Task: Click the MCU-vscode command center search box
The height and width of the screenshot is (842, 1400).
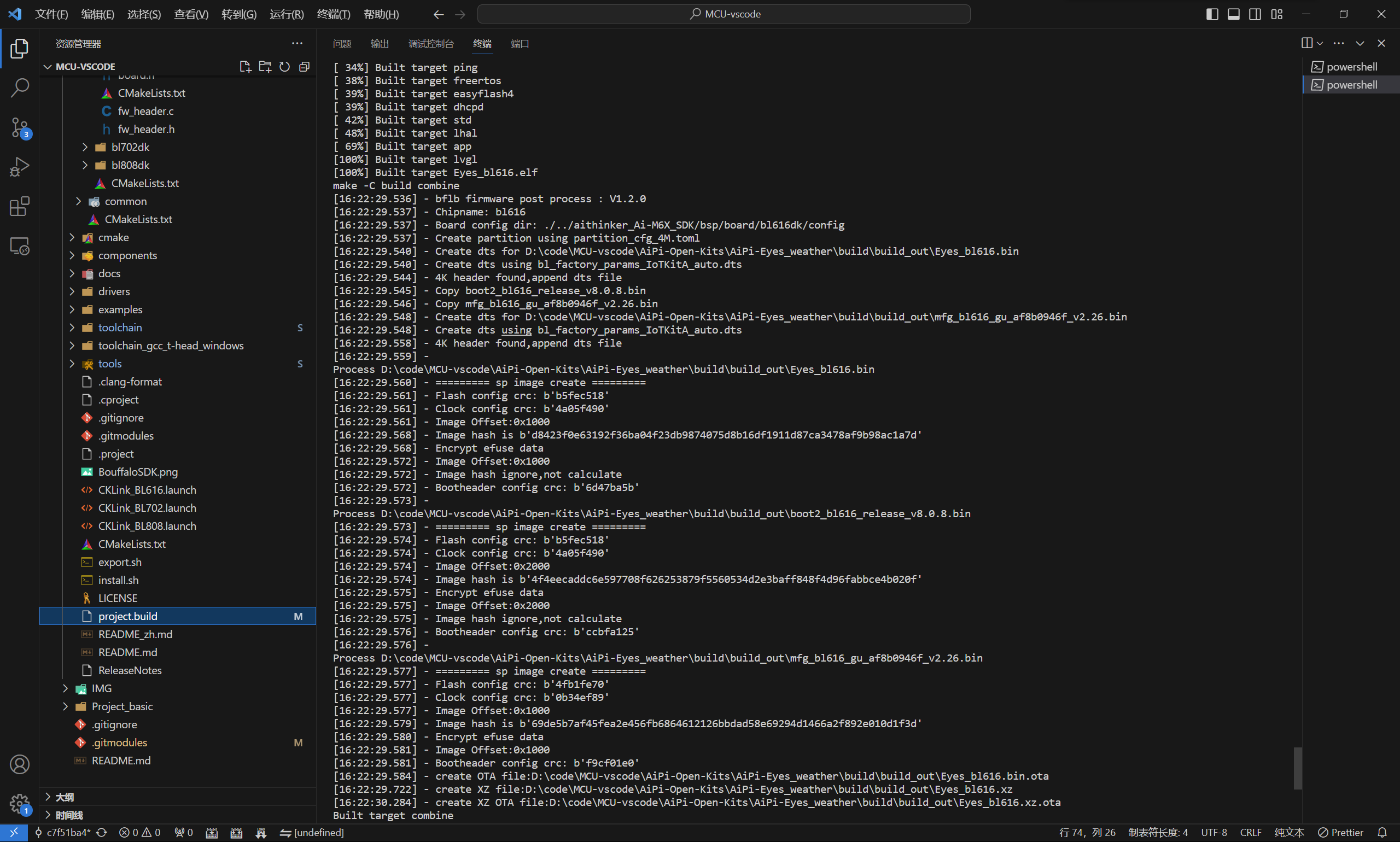Action: coord(724,14)
